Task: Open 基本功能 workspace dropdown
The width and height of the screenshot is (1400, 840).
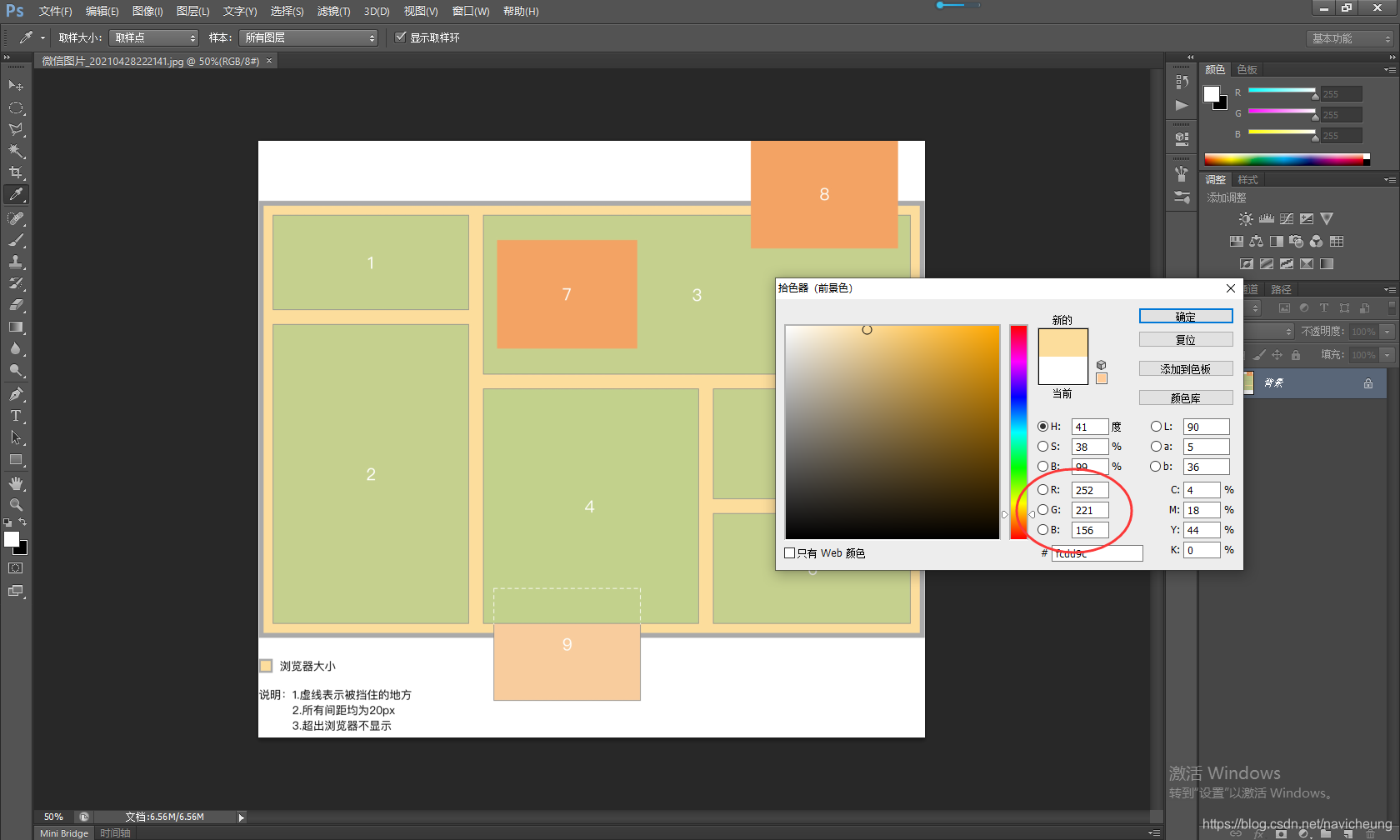Action: [x=1350, y=38]
